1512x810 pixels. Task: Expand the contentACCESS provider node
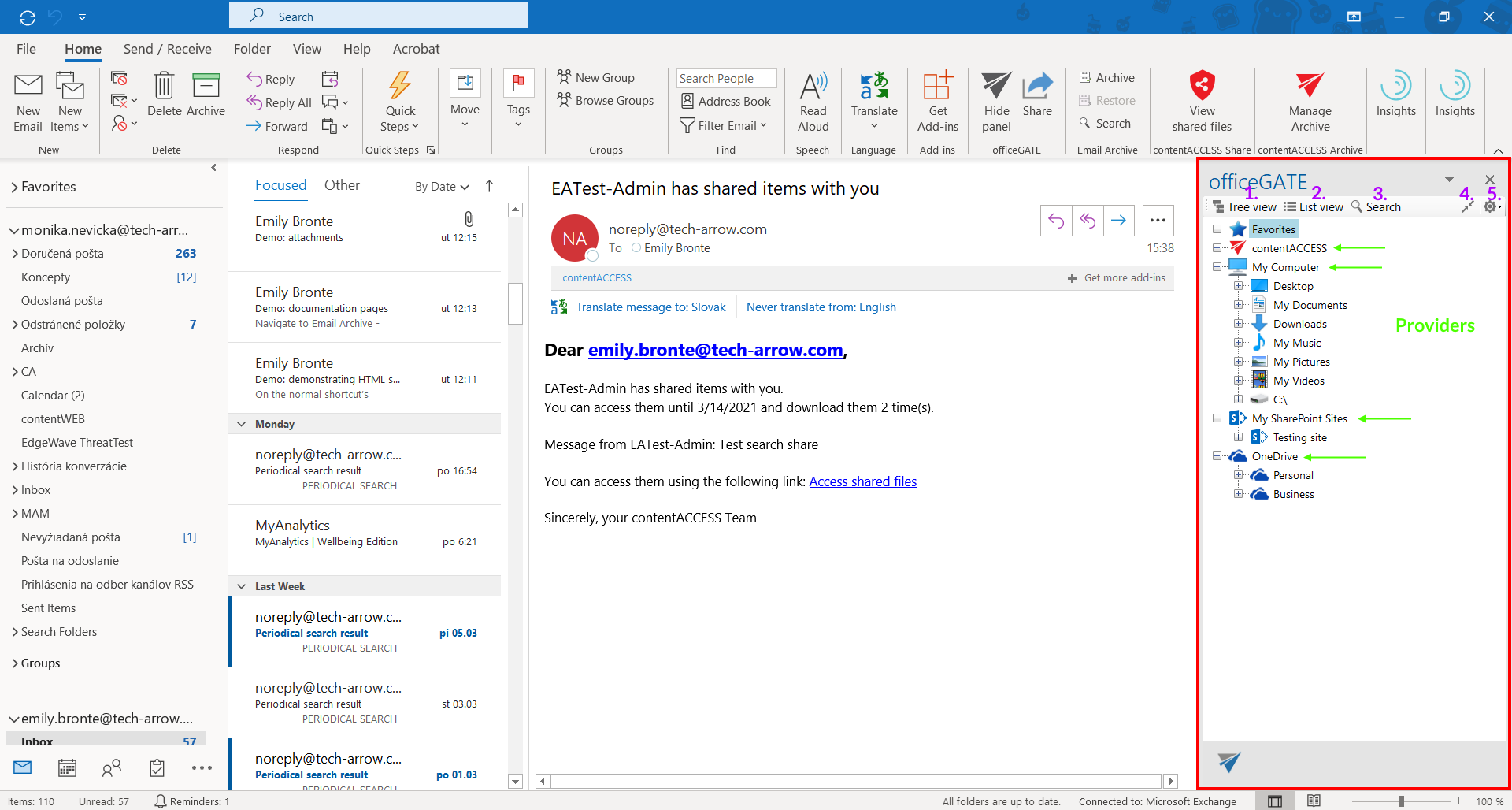(1217, 248)
